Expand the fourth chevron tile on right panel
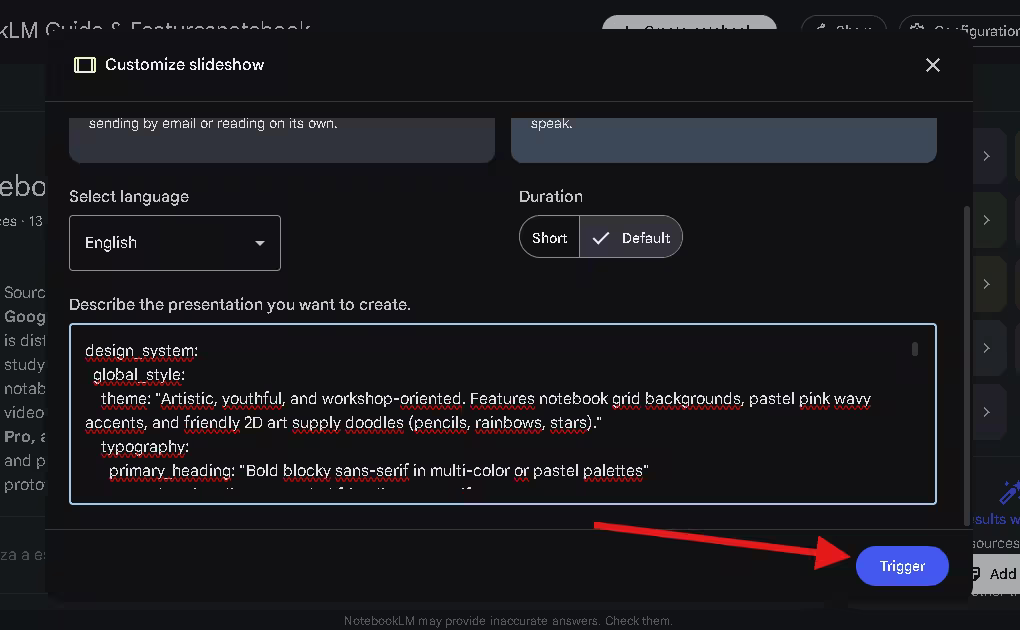Screen dimensions: 1020x630 point(987,348)
